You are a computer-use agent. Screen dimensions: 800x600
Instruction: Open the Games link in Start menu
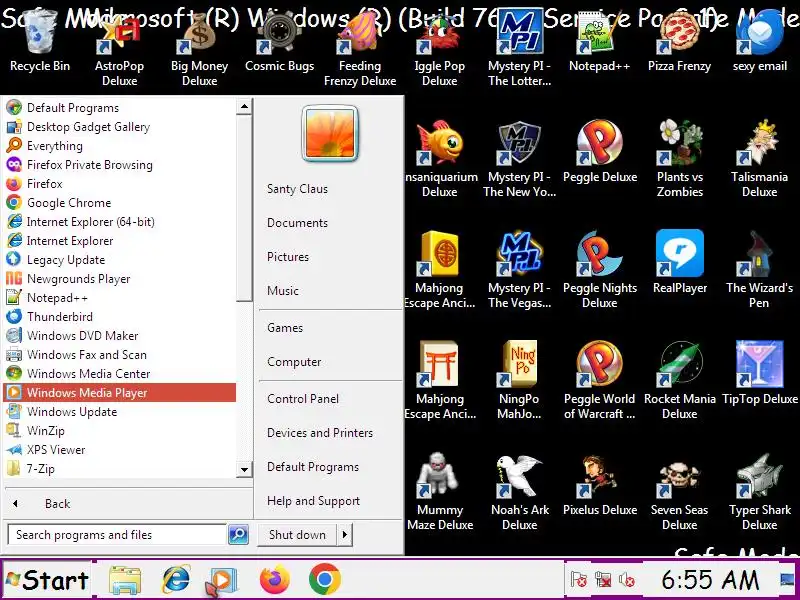click(285, 328)
